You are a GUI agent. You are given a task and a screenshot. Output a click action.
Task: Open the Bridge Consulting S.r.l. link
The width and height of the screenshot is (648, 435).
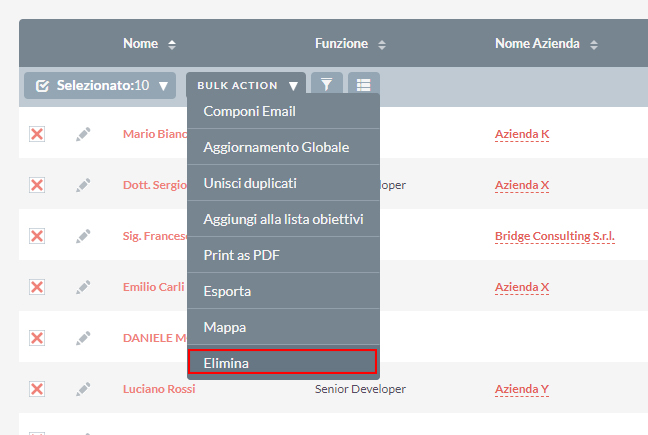[554, 236]
